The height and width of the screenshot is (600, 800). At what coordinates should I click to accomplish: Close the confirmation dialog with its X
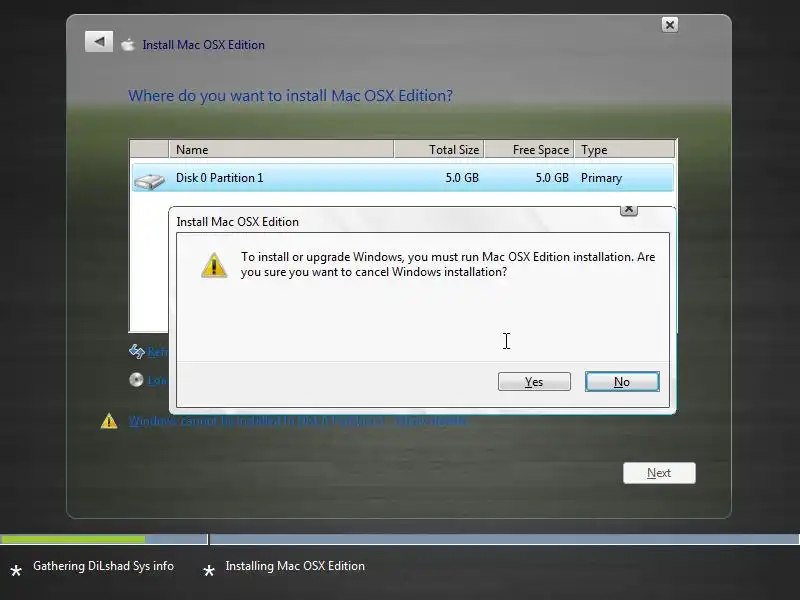(x=629, y=209)
